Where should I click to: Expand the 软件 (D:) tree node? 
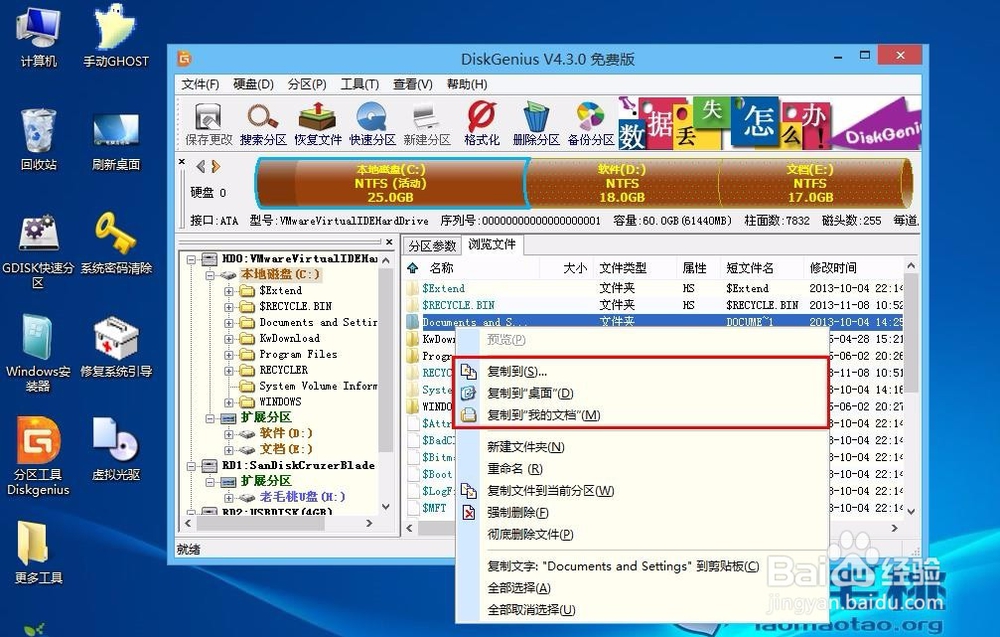point(228,434)
